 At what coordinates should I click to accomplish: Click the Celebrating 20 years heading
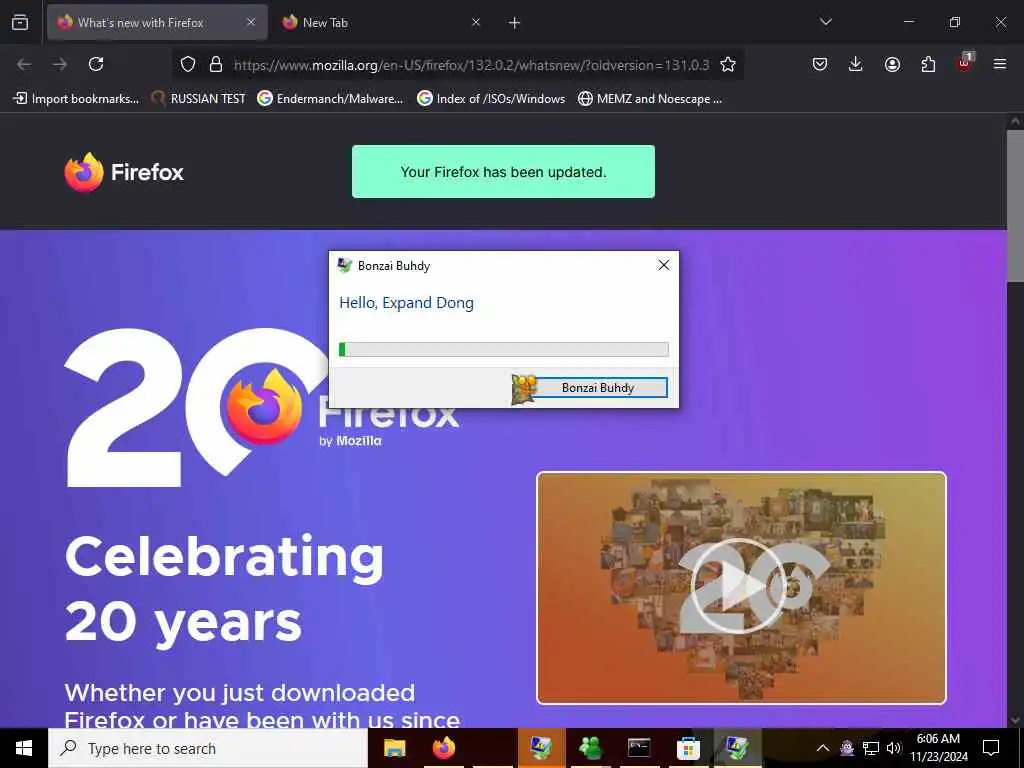pos(225,589)
